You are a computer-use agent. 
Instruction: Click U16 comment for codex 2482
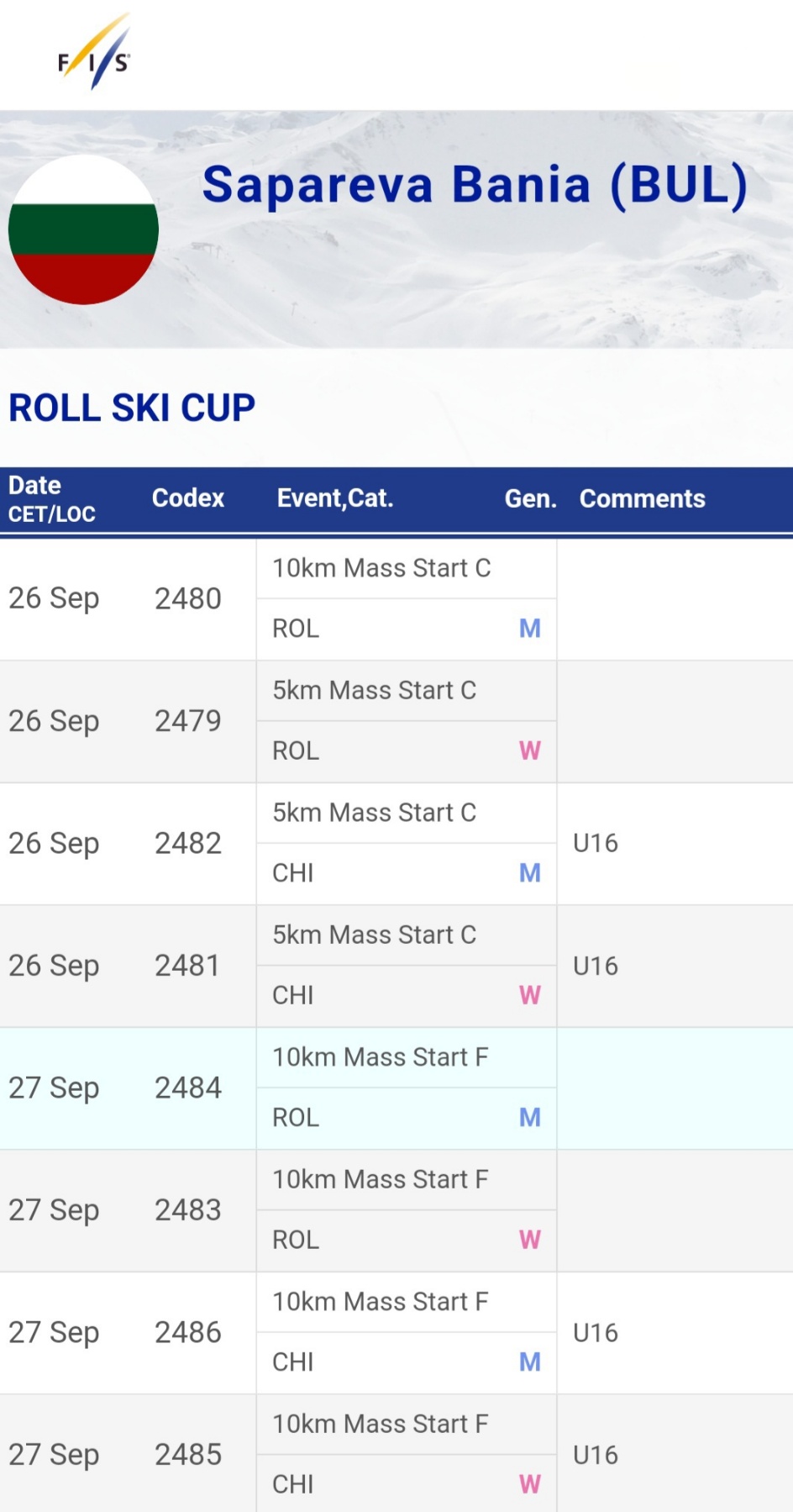point(596,844)
